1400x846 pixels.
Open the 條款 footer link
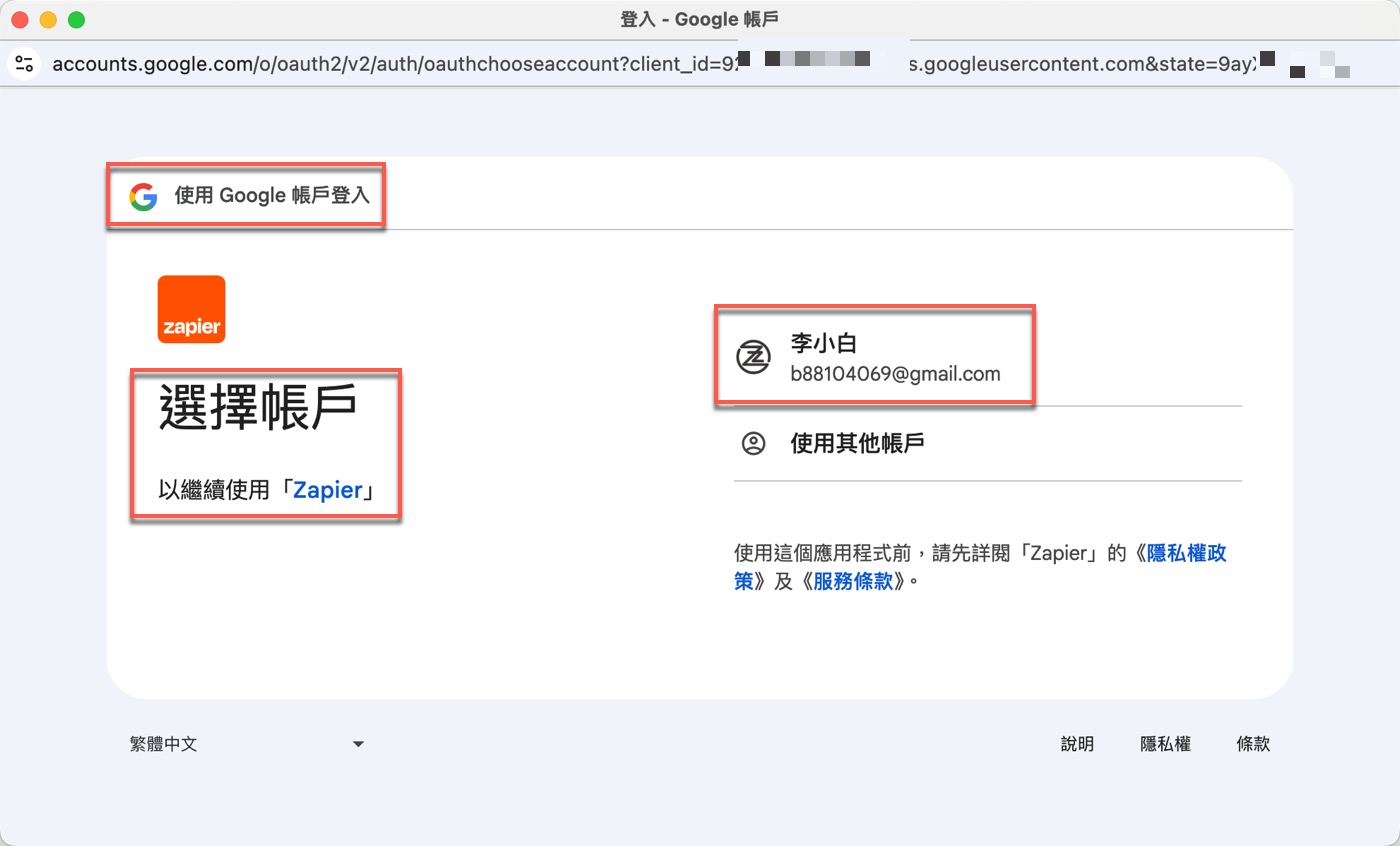(x=1253, y=744)
